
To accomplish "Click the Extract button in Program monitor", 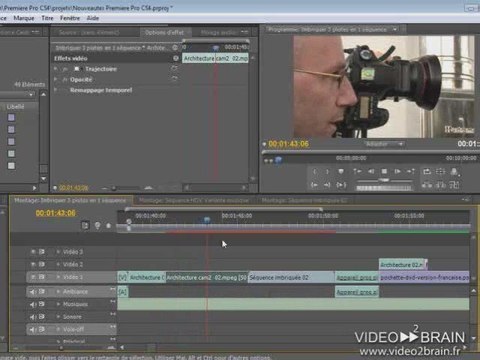I will tap(440, 185).
